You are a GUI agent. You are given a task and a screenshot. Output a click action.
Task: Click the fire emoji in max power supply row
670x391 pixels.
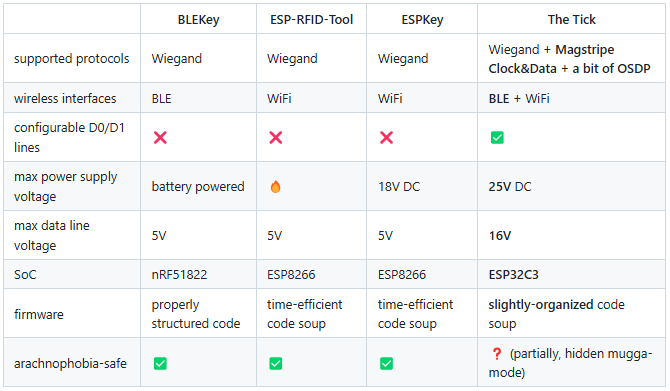[276, 187]
